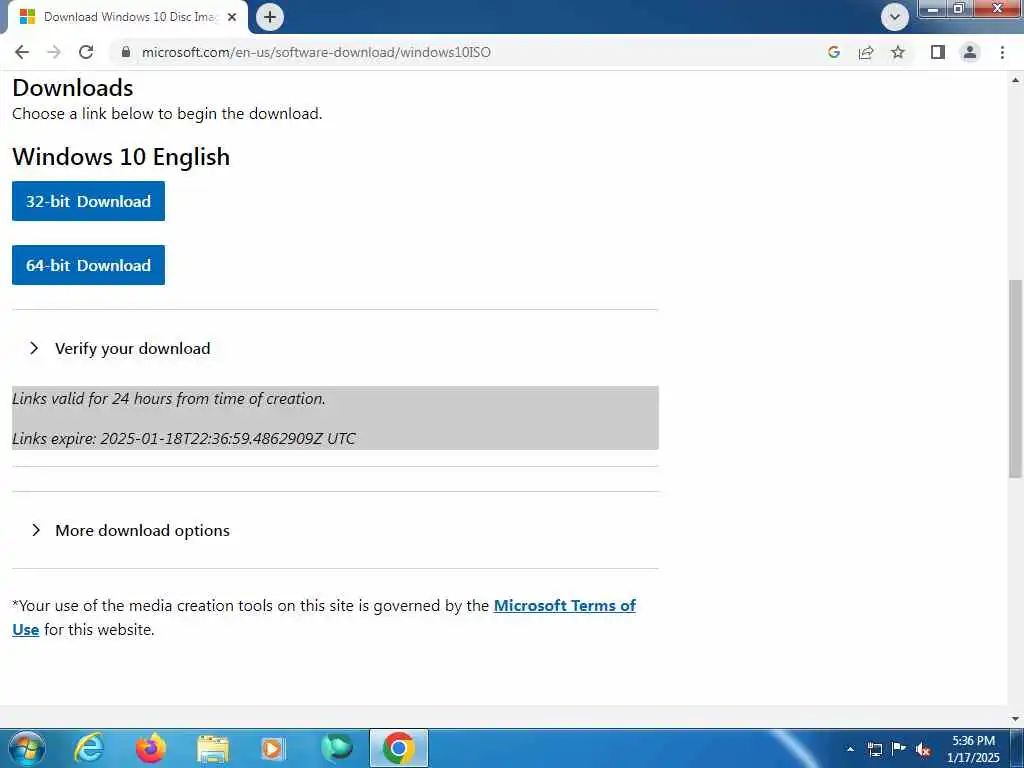Go back to the previous page
This screenshot has height=768, width=1024.
(x=22, y=52)
